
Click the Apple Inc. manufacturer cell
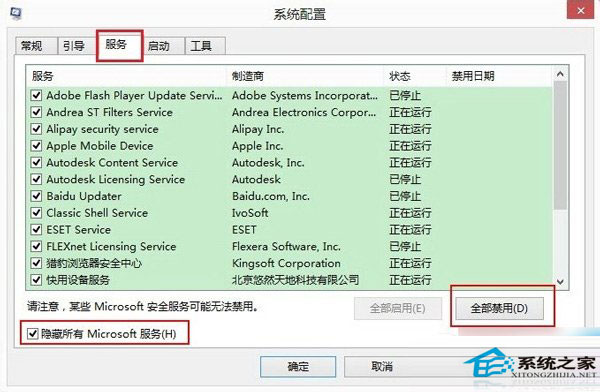[x=258, y=146]
